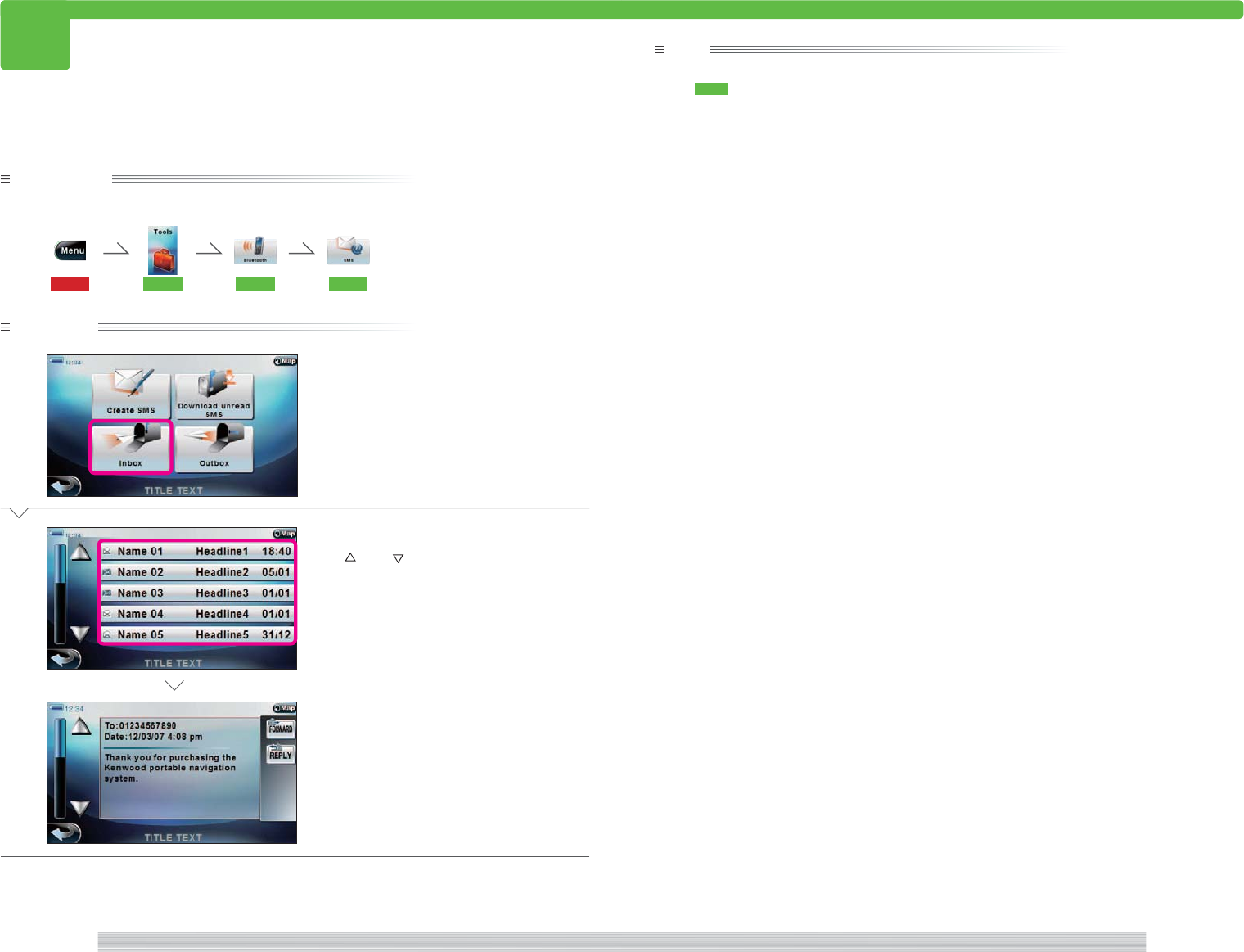Open the Outbox mailbox button
The image size is (1244, 952).
click(214, 448)
